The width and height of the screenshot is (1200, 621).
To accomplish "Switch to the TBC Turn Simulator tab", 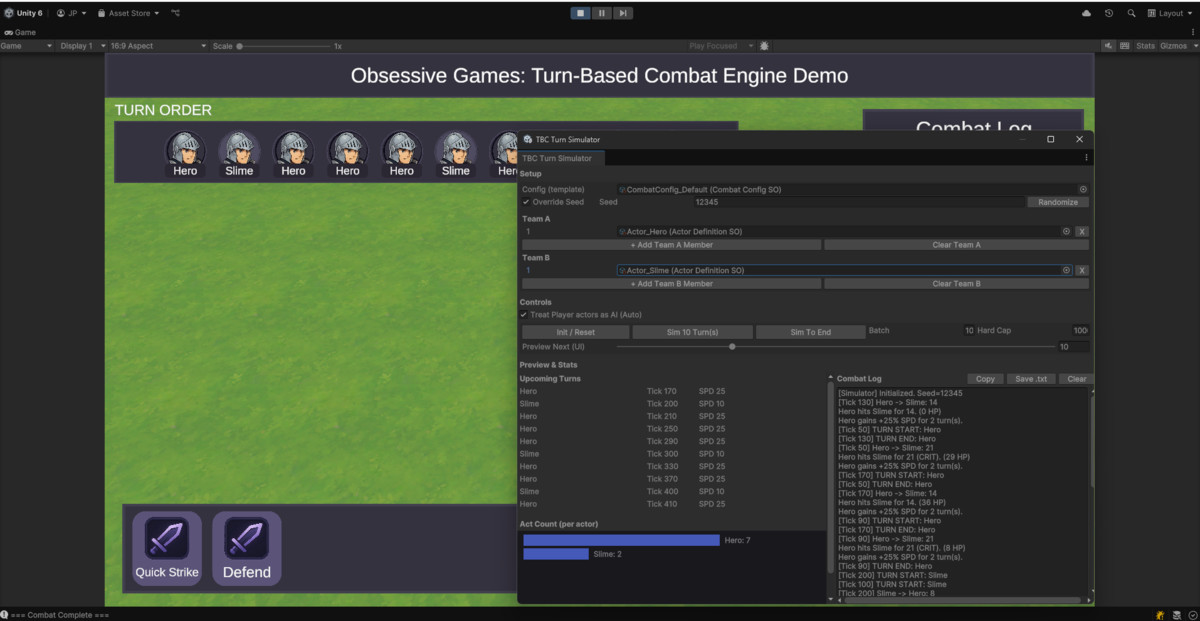I will (560, 157).
